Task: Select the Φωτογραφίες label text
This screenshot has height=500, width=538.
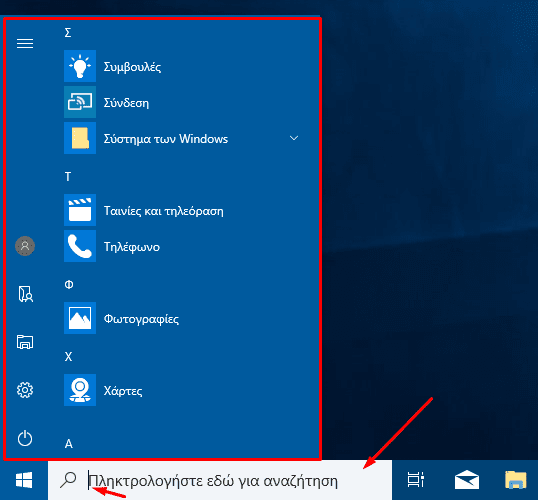Action: click(x=141, y=319)
